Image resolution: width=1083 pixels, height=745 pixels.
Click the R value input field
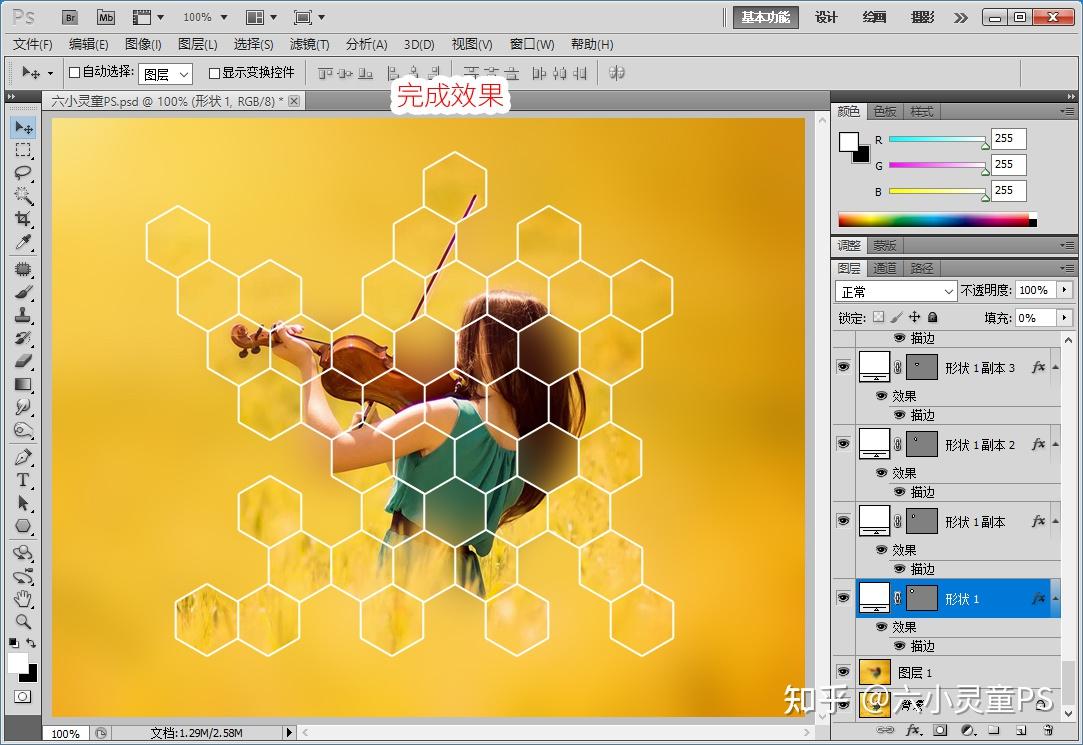(1008, 139)
